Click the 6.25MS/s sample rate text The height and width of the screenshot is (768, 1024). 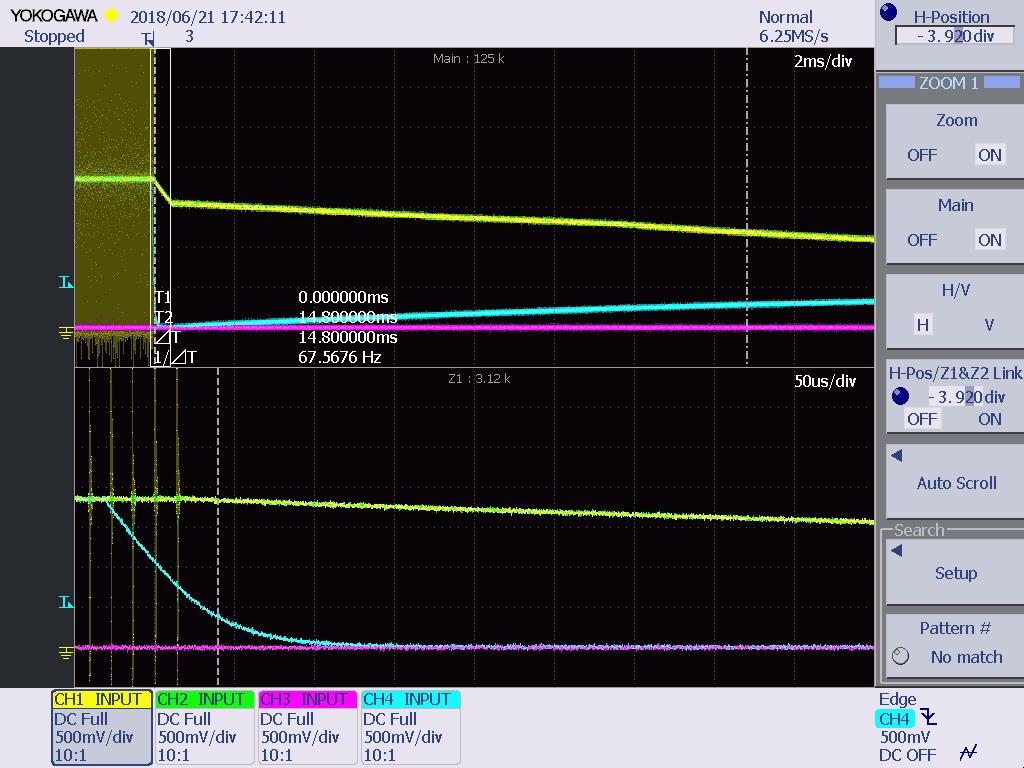pos(793,37)
